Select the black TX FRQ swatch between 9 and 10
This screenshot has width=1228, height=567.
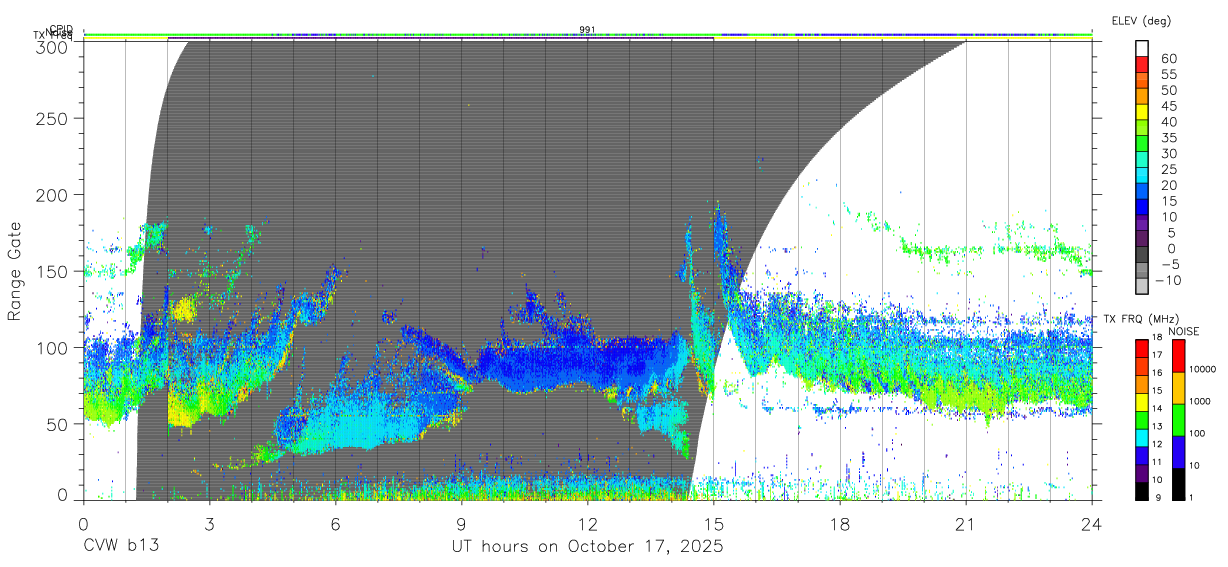click(1142, 491)
